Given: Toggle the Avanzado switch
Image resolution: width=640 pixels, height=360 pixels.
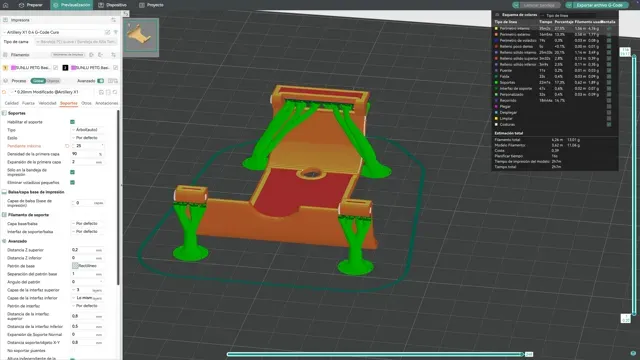Looking at the screenshot, I should (x=100, y=81).
